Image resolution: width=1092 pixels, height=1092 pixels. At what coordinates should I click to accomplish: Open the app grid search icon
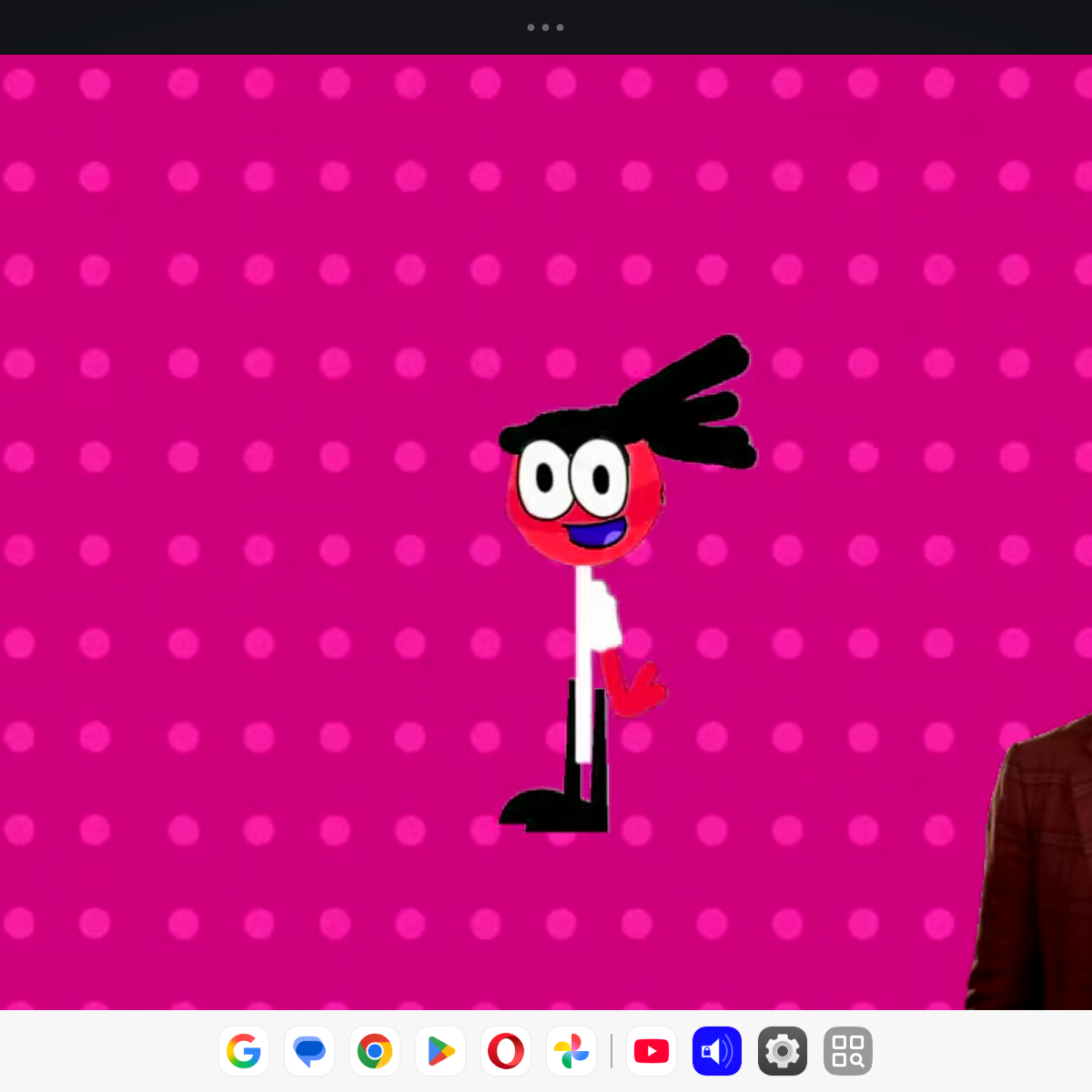848,1051
